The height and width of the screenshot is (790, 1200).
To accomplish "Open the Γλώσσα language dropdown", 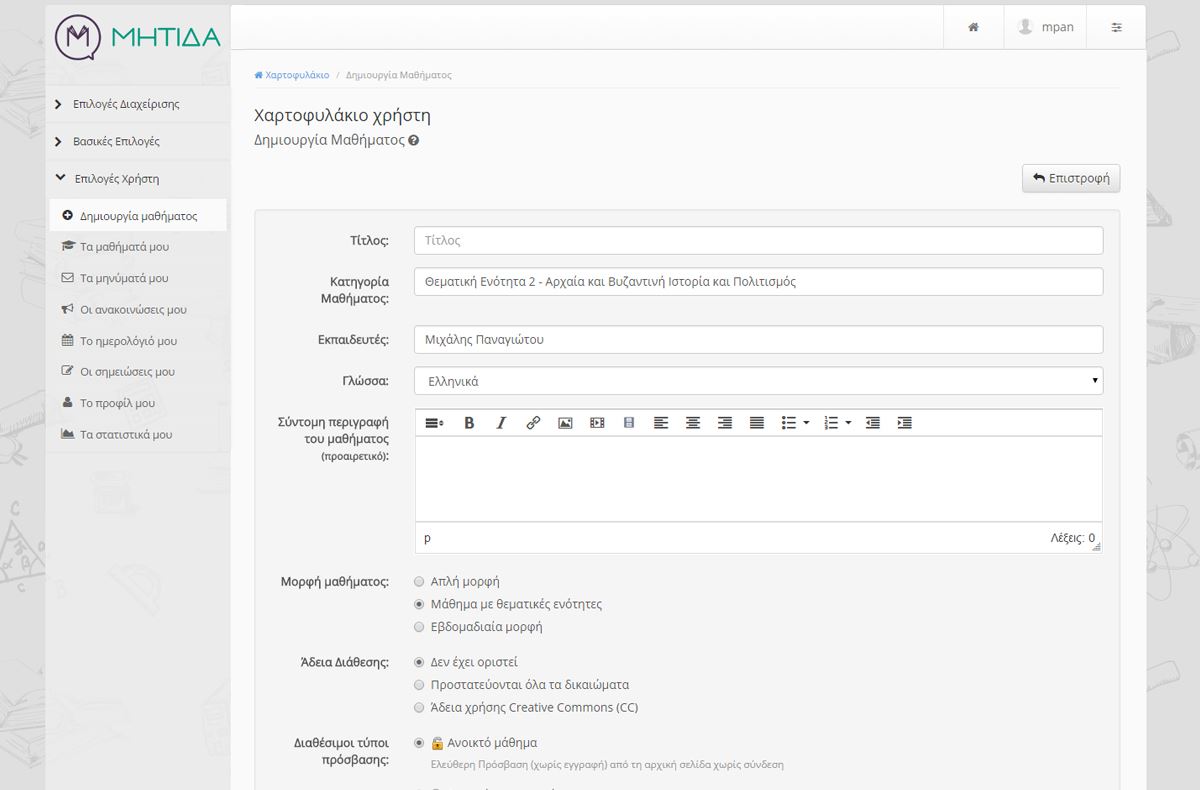I will click(758, 381).
